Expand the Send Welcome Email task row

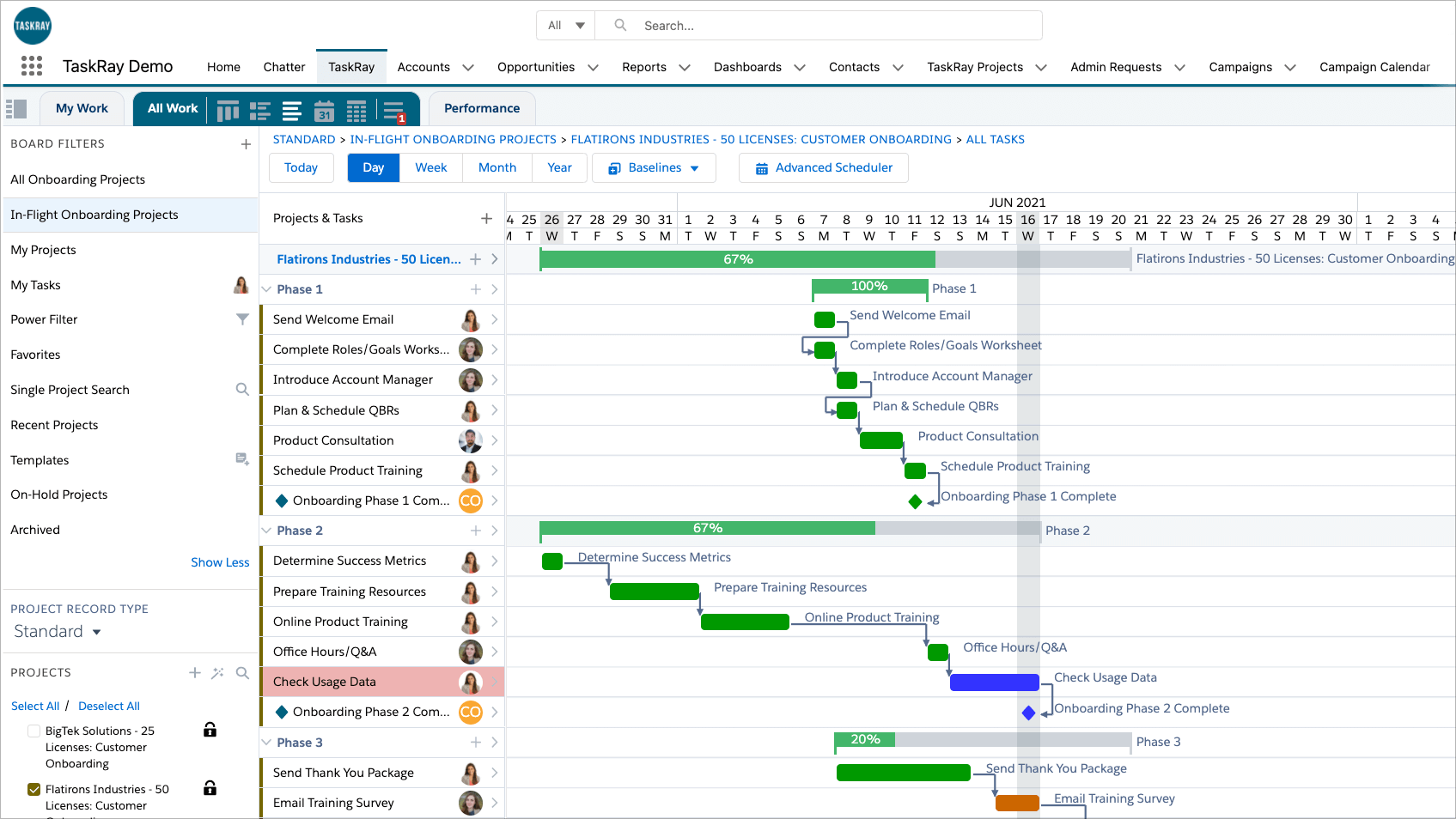pos(495,318)
